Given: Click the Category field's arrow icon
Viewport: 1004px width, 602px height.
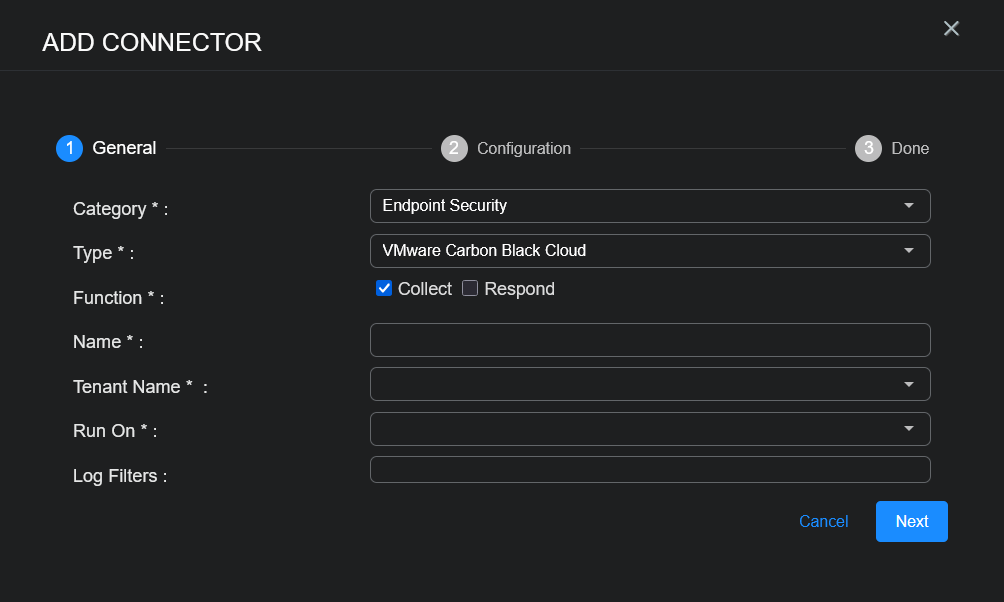Looking at the screenshot, I should coord(908,206).
